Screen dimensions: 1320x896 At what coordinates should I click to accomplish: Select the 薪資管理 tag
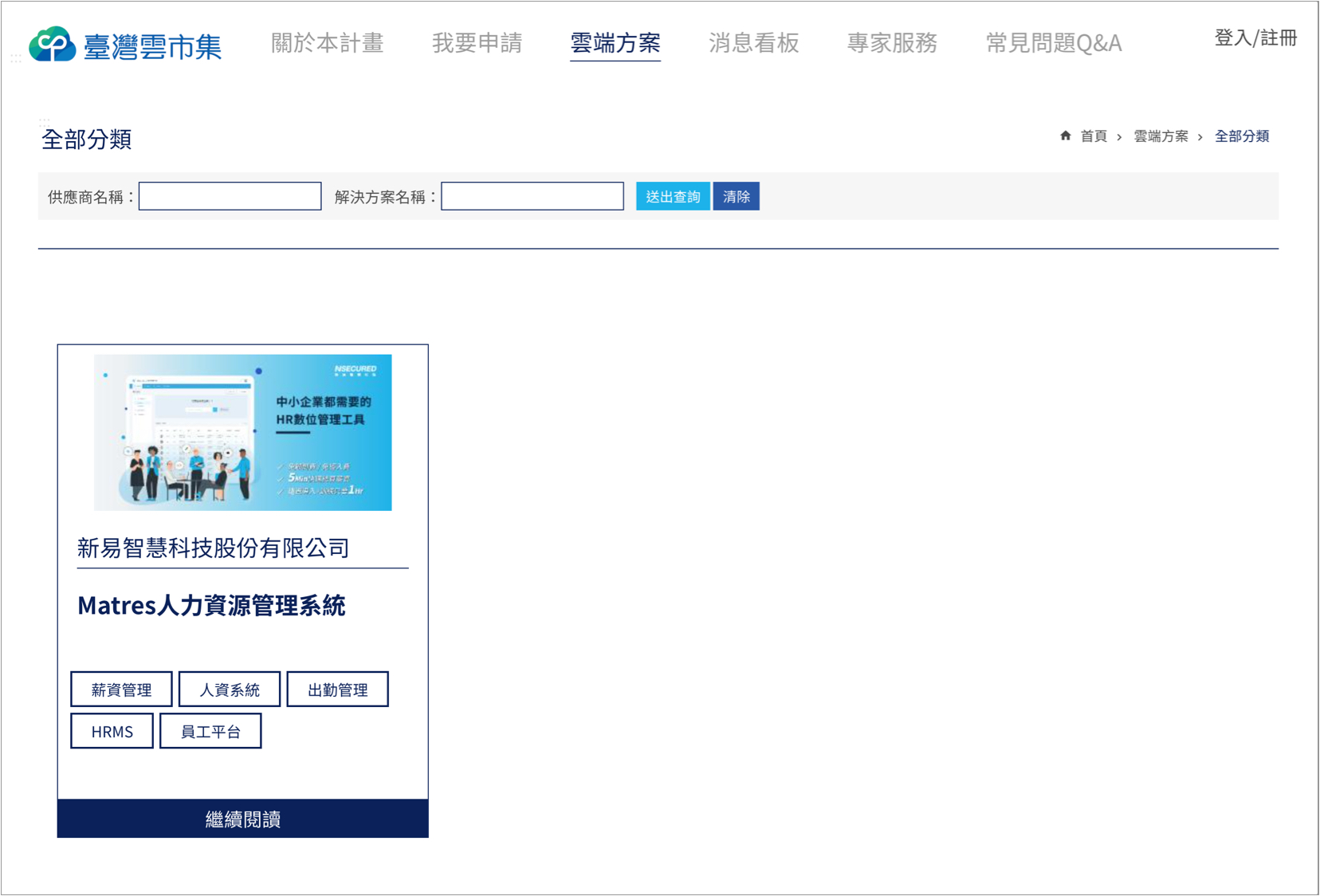click(x=121, y=690)
